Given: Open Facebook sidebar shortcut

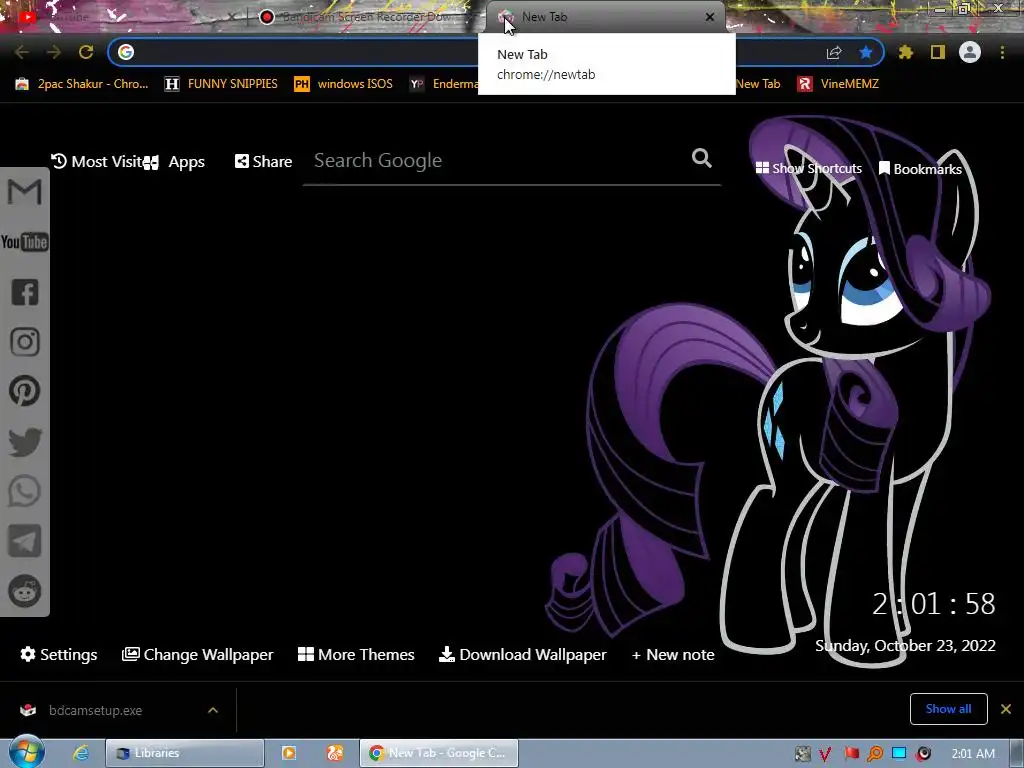Looking at the screenshot, I should click(x=25, y=292).
